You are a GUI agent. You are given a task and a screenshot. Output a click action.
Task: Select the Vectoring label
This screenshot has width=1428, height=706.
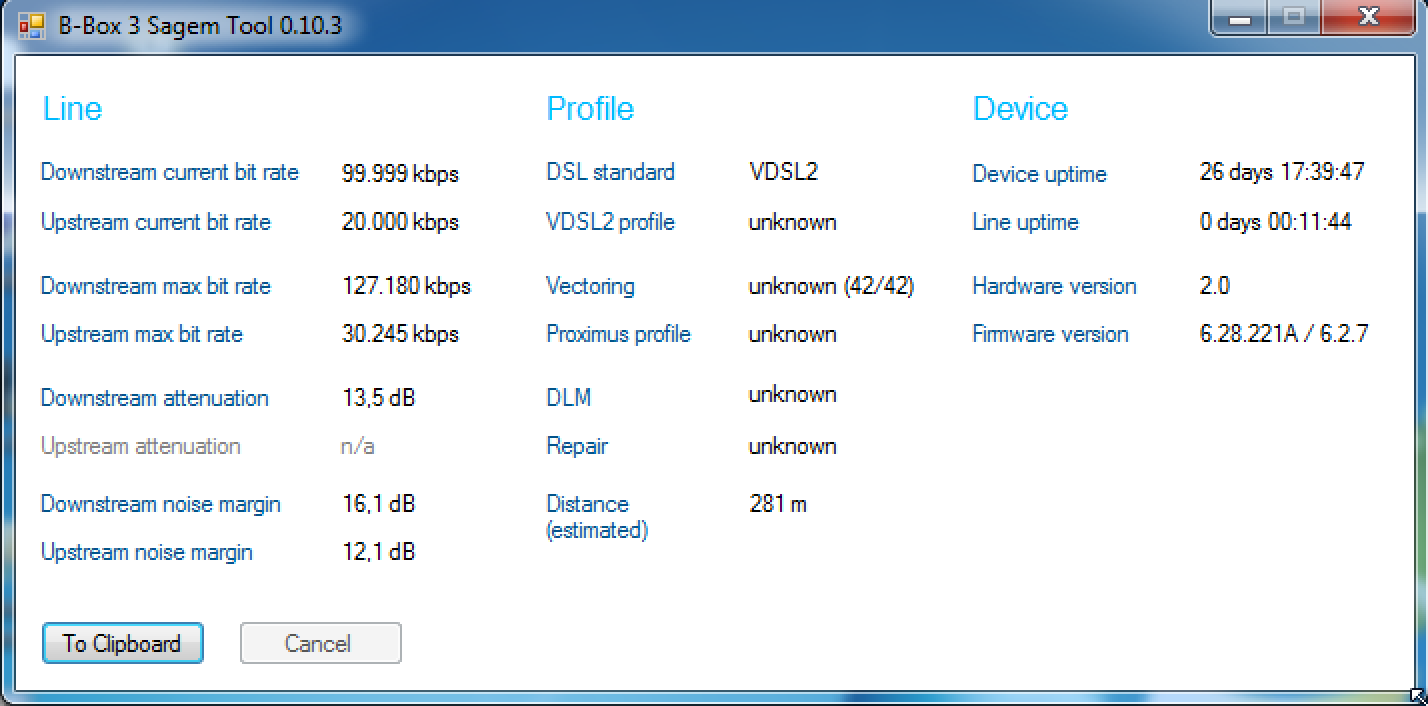(x=590, y=286)
